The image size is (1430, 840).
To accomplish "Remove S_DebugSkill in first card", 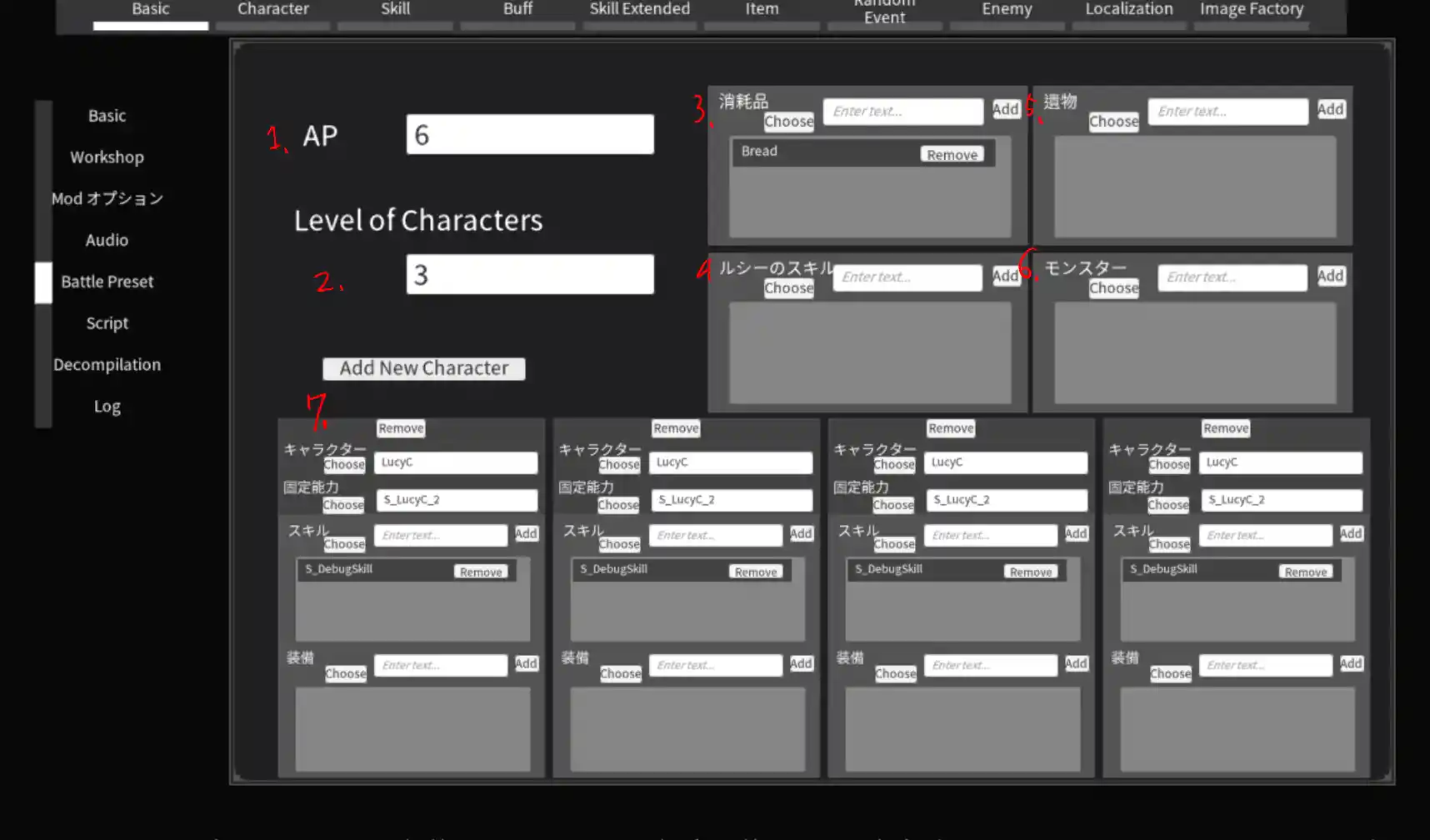I will pyautogui.click(x=481, y=572).
